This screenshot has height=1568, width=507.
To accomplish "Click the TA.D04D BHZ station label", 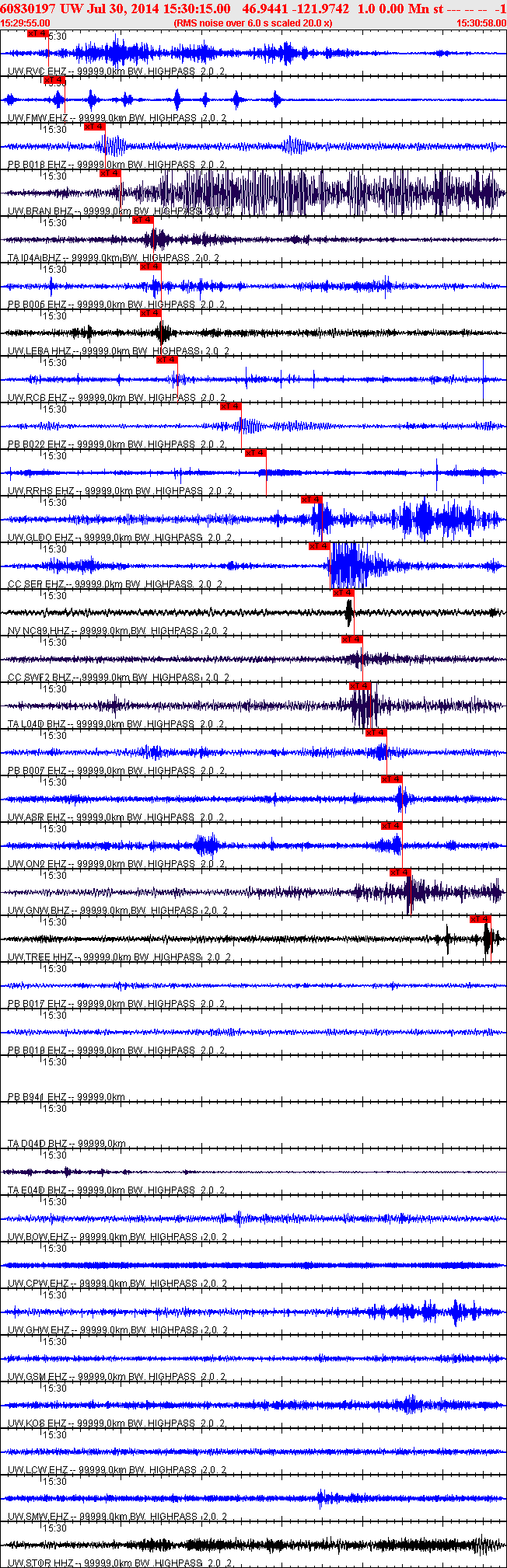I will point(37,1144).
